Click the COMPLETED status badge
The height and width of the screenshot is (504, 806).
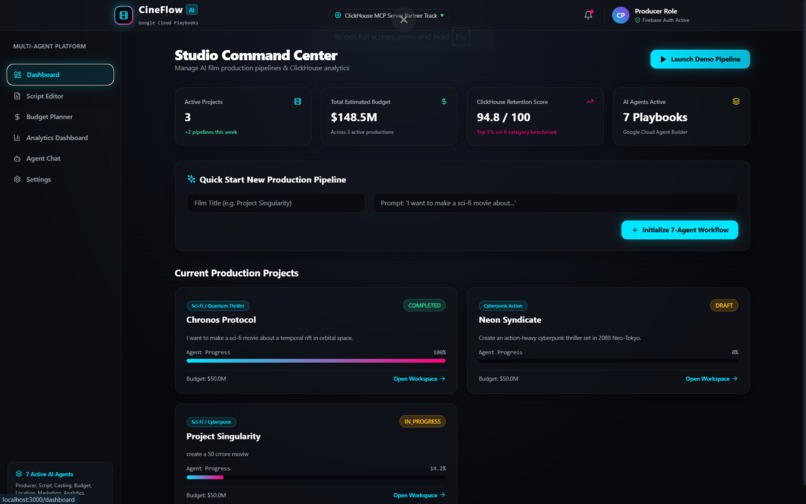pos(424,305)
